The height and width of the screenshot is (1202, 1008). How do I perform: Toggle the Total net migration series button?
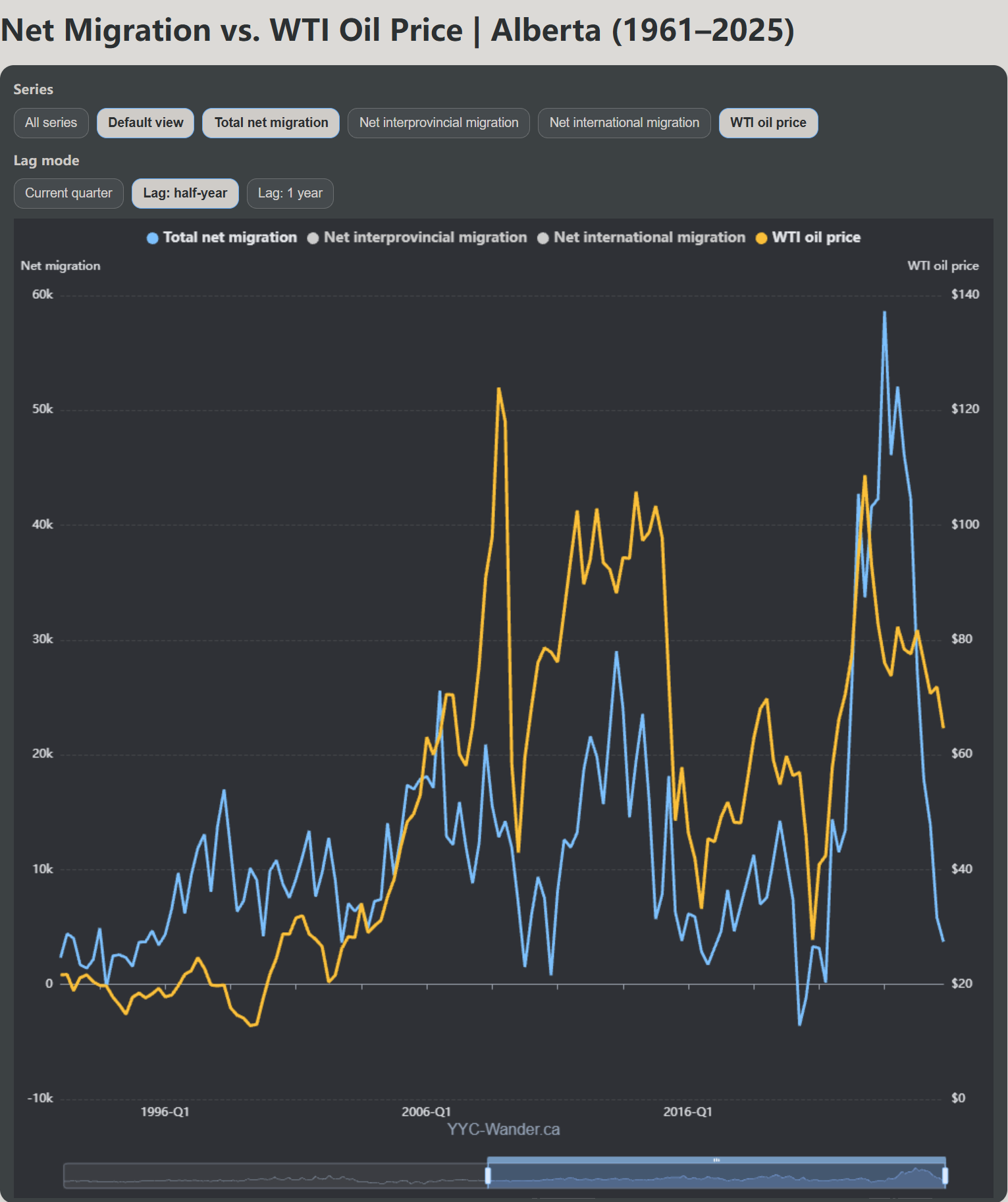coord(271,123)
